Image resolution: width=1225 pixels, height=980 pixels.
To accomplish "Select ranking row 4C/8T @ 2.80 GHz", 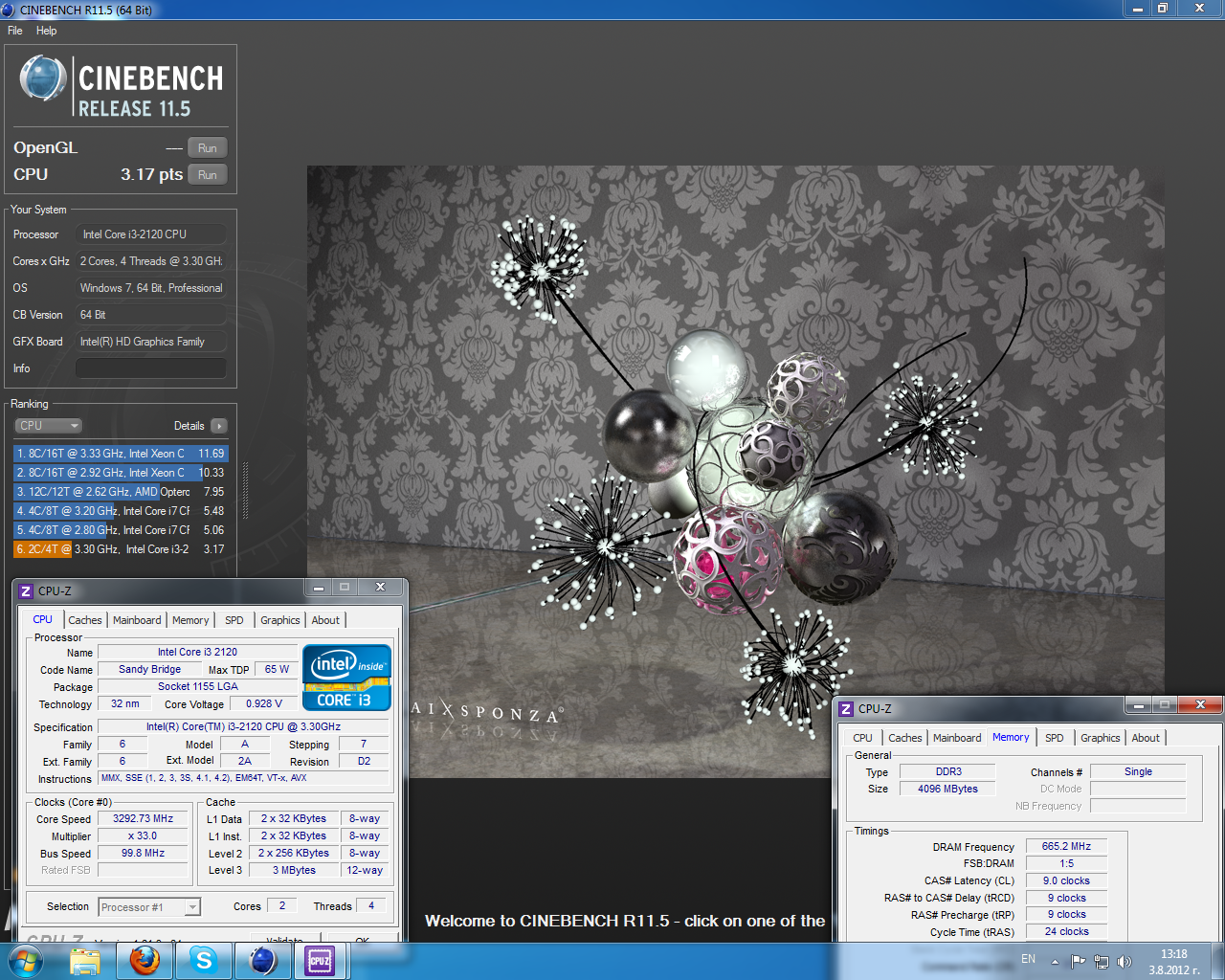I will (121, 530).
